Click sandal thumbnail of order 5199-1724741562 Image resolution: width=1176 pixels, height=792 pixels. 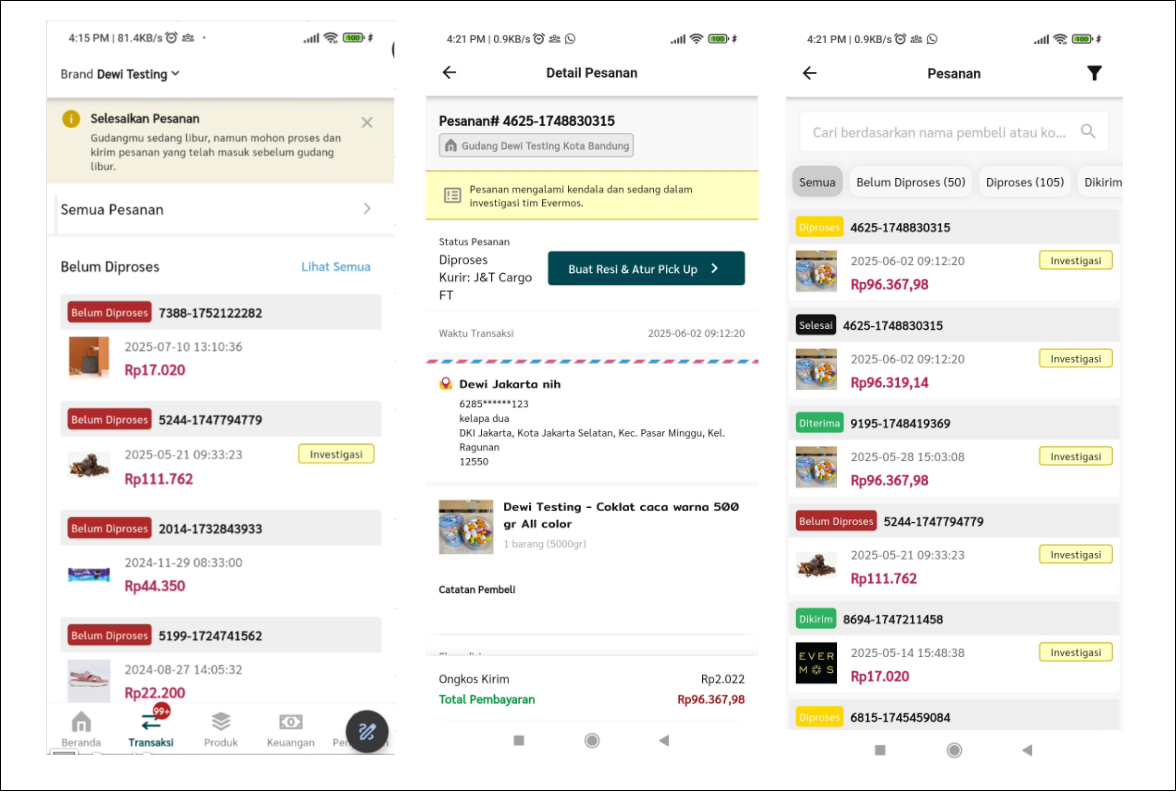pos(88,680)
